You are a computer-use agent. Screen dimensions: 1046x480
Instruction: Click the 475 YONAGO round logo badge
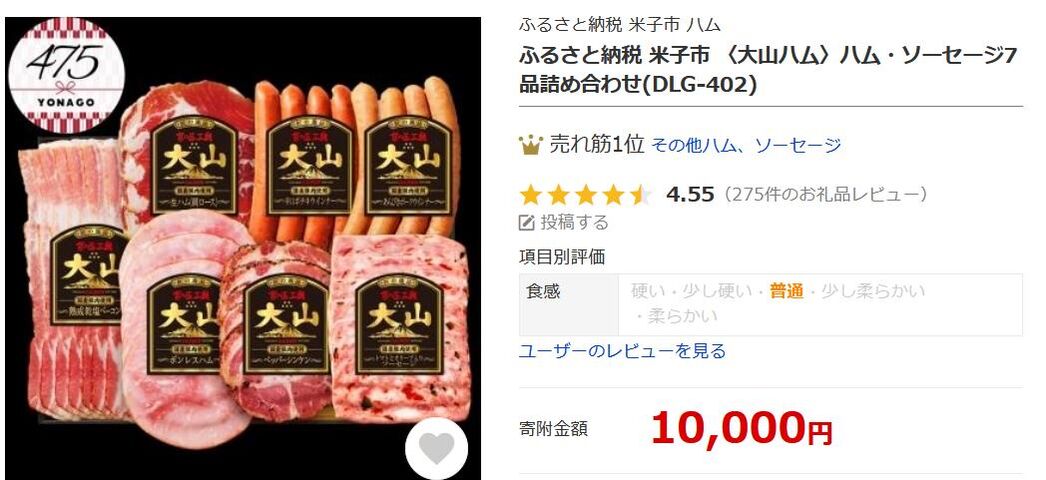pos(66,74)
